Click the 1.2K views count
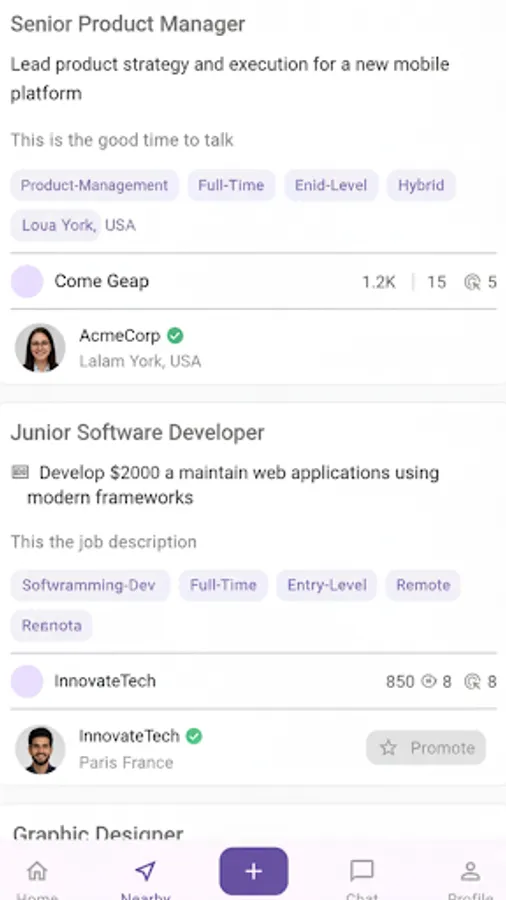Viewport: 506px width, 900px height. (379, 282)
